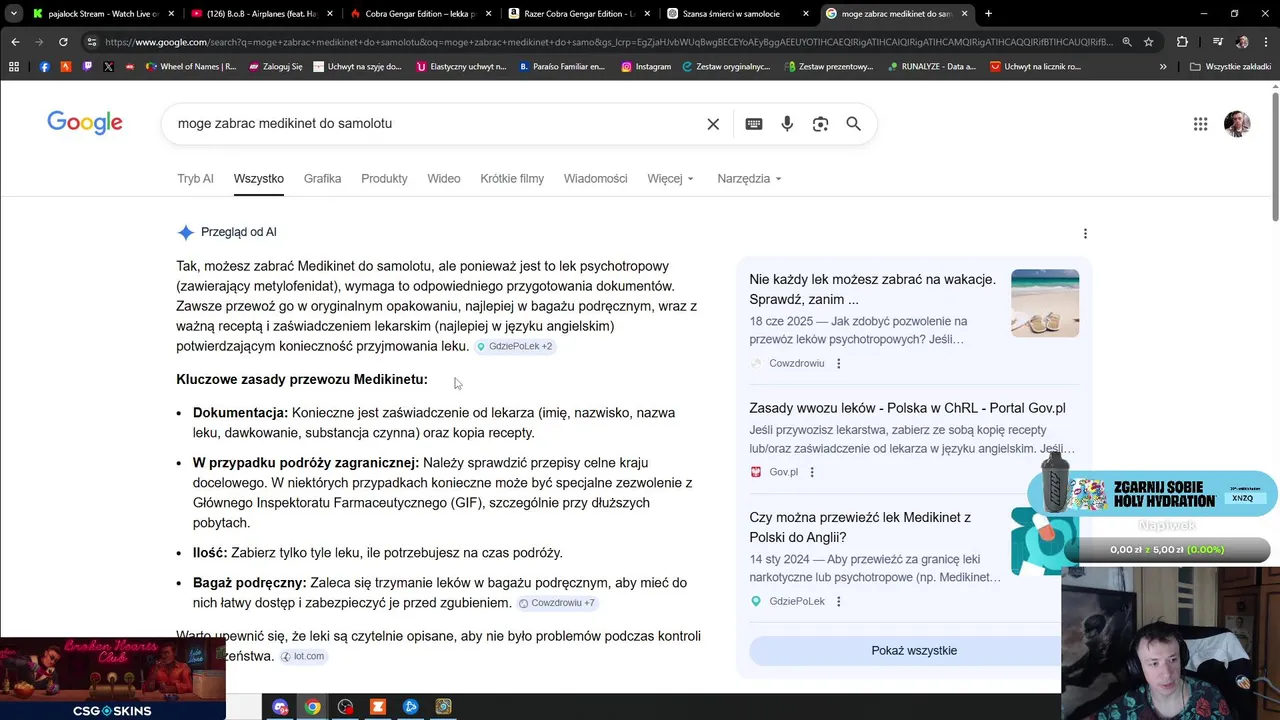Open 'Czy można przewieźć lek Medikinet' result

(860, 527)
